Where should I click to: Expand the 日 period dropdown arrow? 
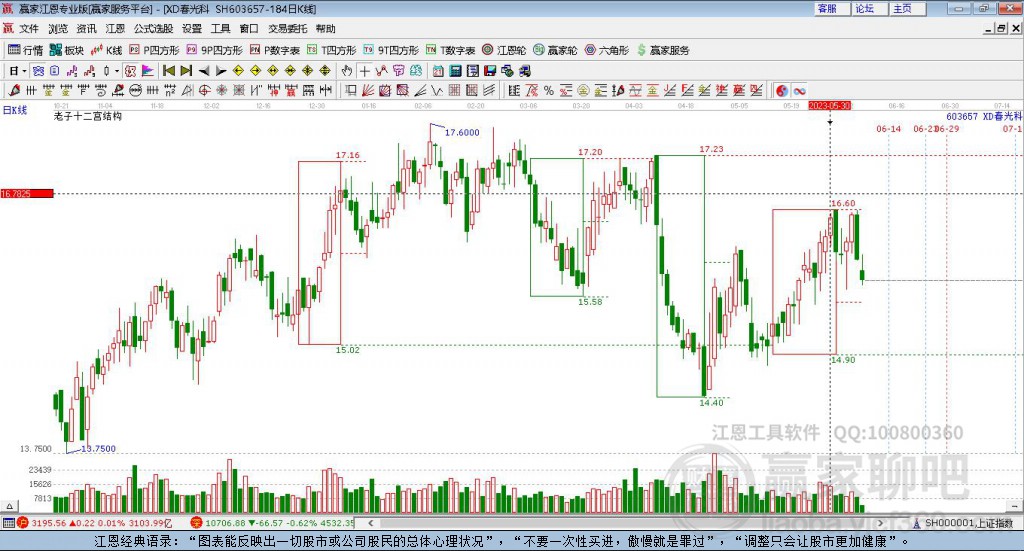pos(24,71)
